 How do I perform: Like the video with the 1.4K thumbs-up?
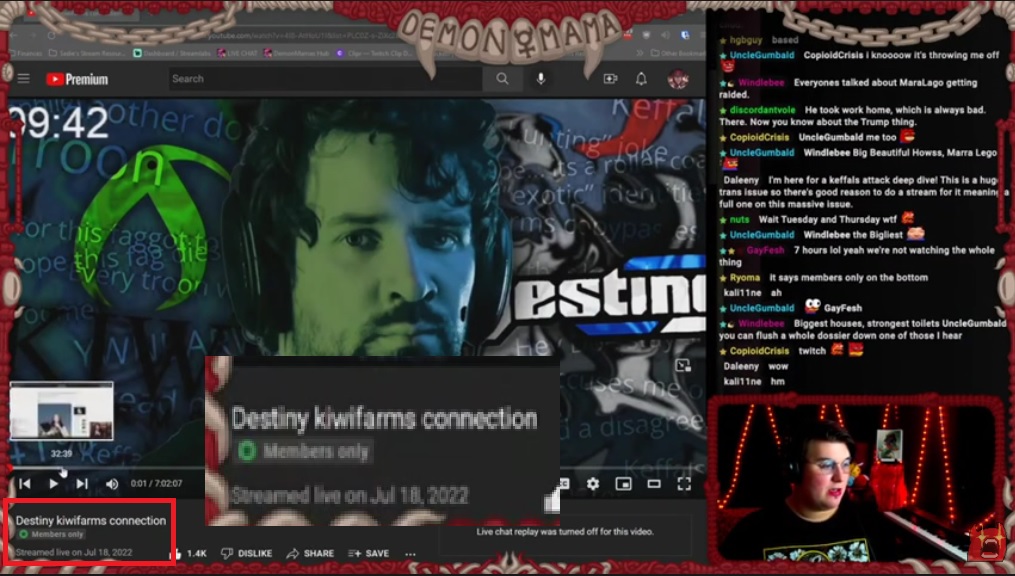click(188, 553)
